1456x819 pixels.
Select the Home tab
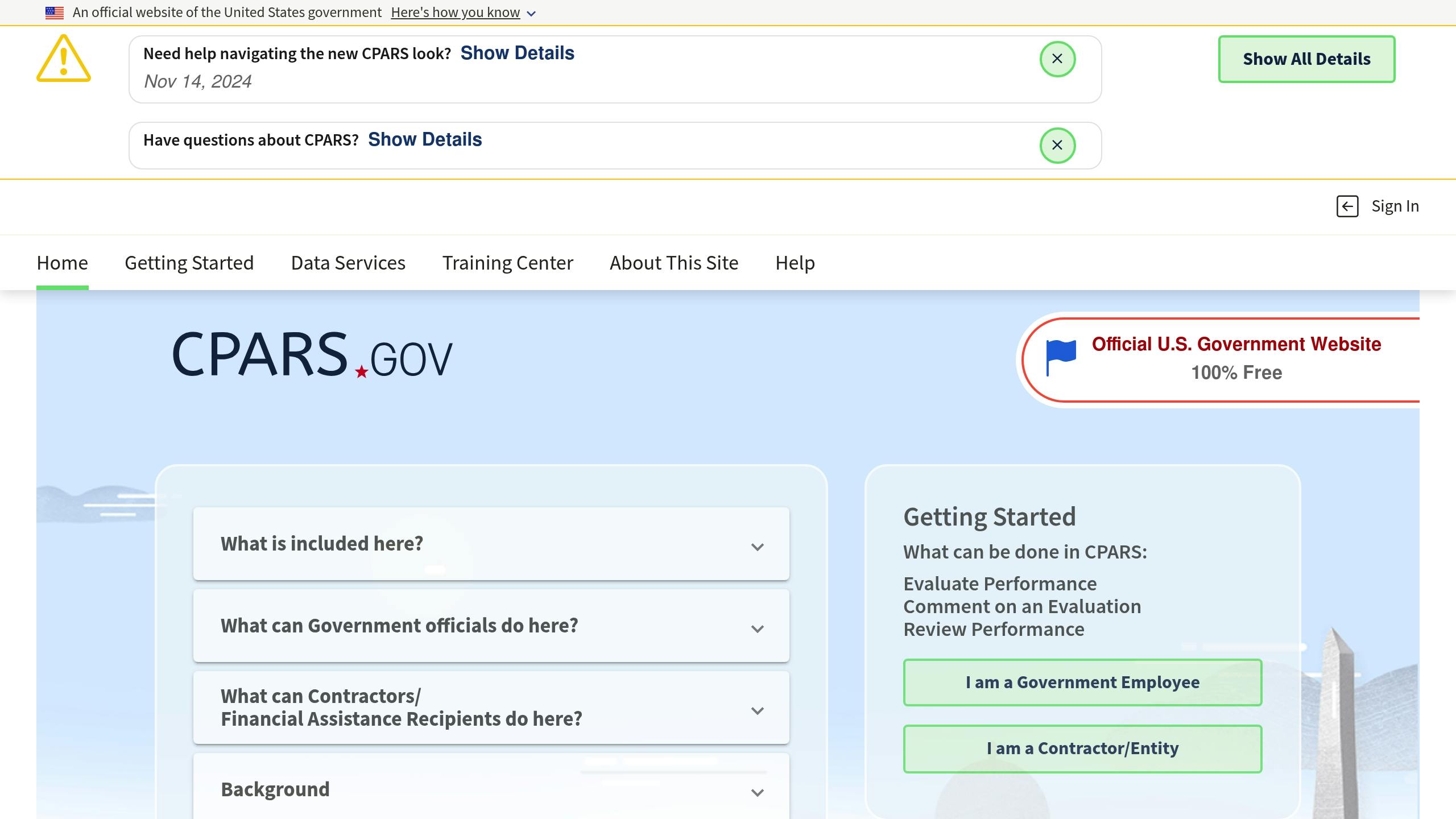coord(63,263)
